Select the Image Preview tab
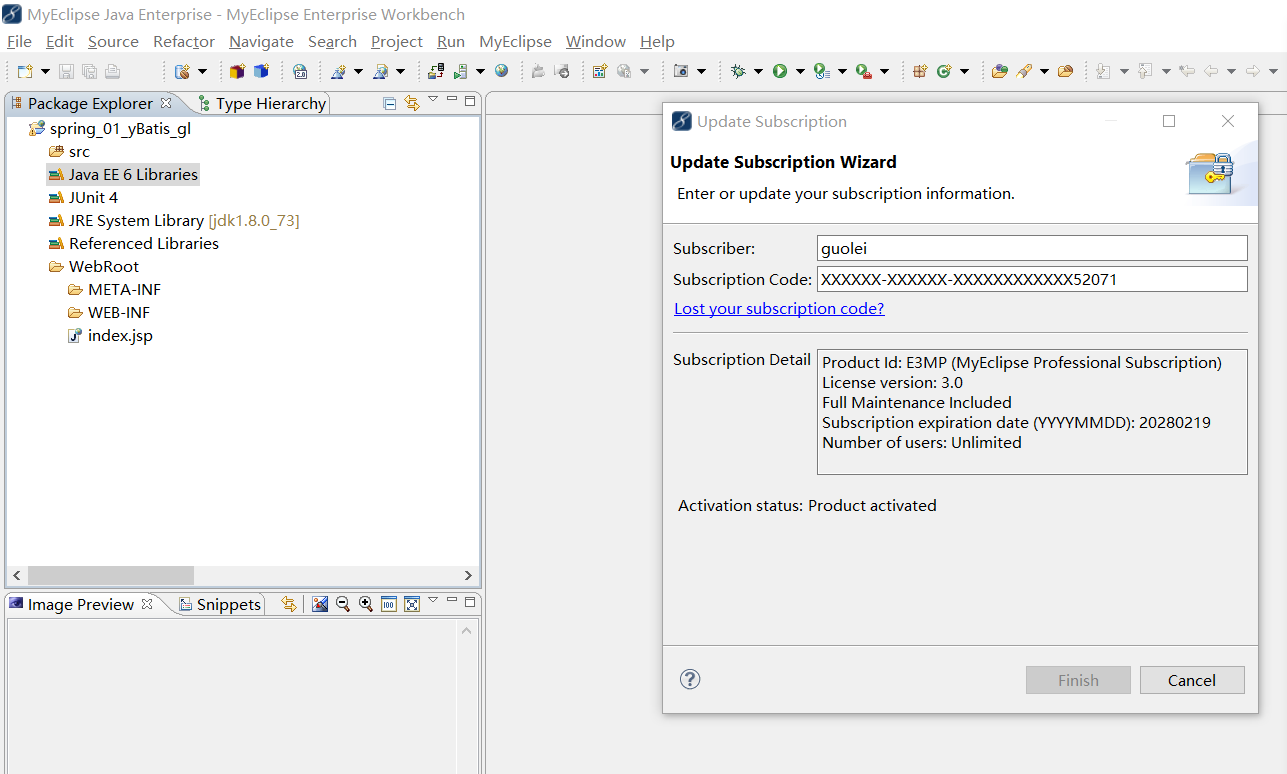The width and height of the screenshot is (1287, 774). [80, 604]
